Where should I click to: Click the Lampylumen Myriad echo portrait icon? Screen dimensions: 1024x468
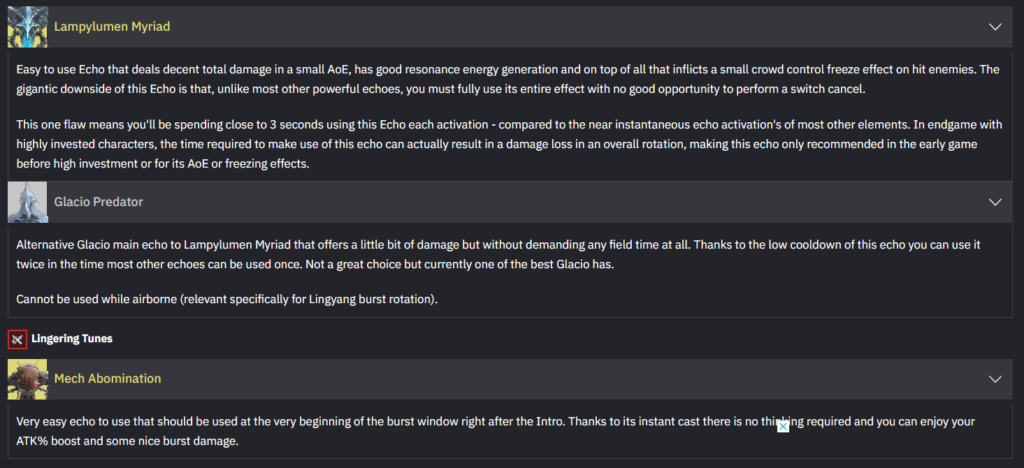(27, 27)
